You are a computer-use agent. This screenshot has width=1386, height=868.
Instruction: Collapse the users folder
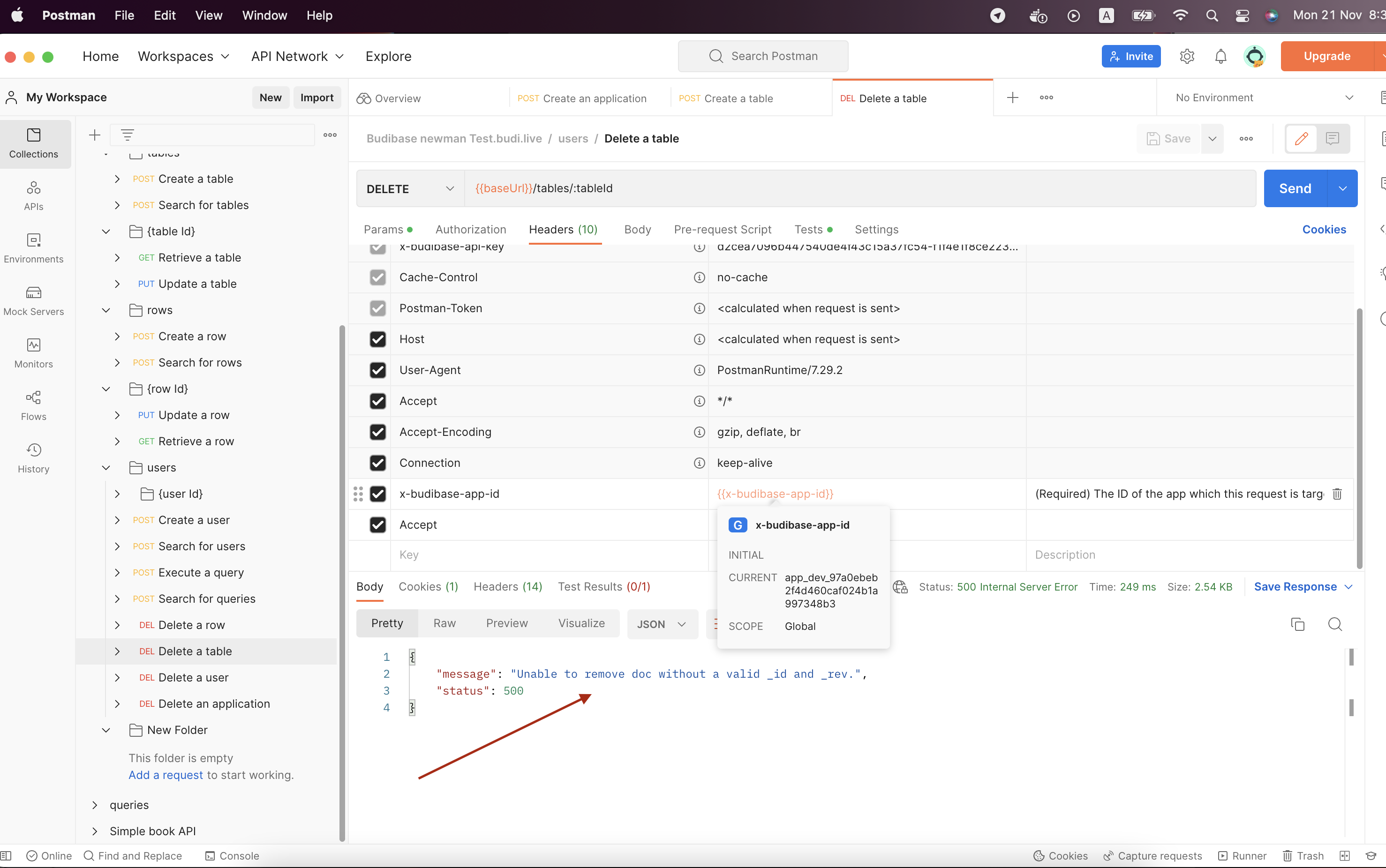(x=105, y=467)
